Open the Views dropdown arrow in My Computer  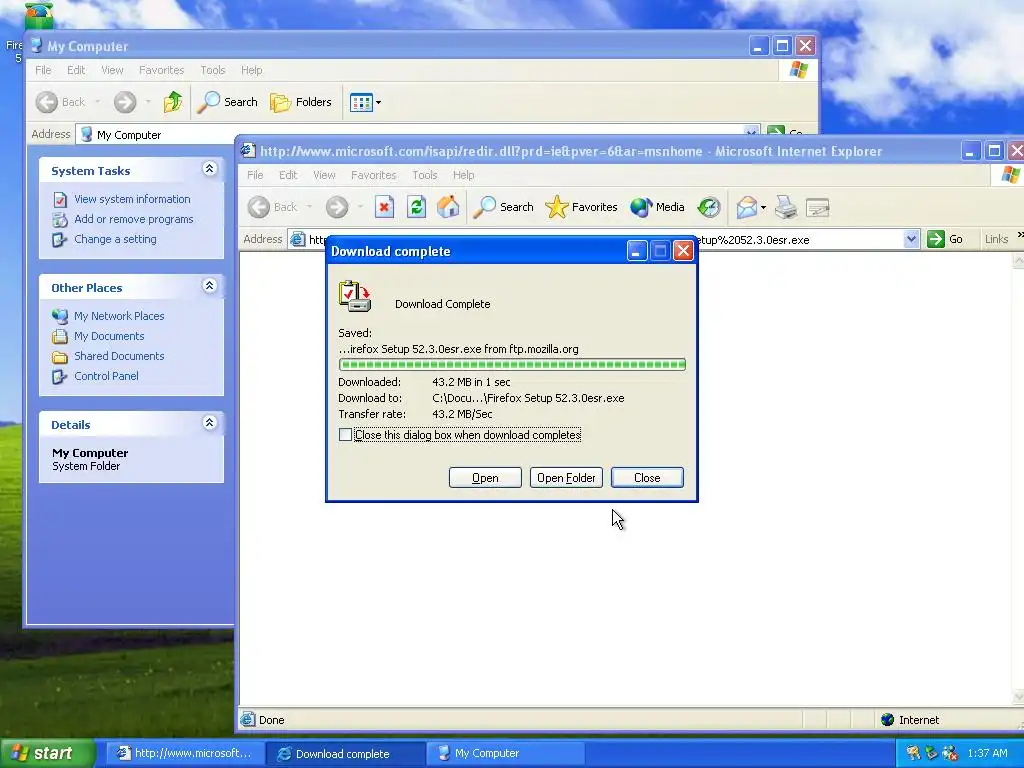coord(378,103)
